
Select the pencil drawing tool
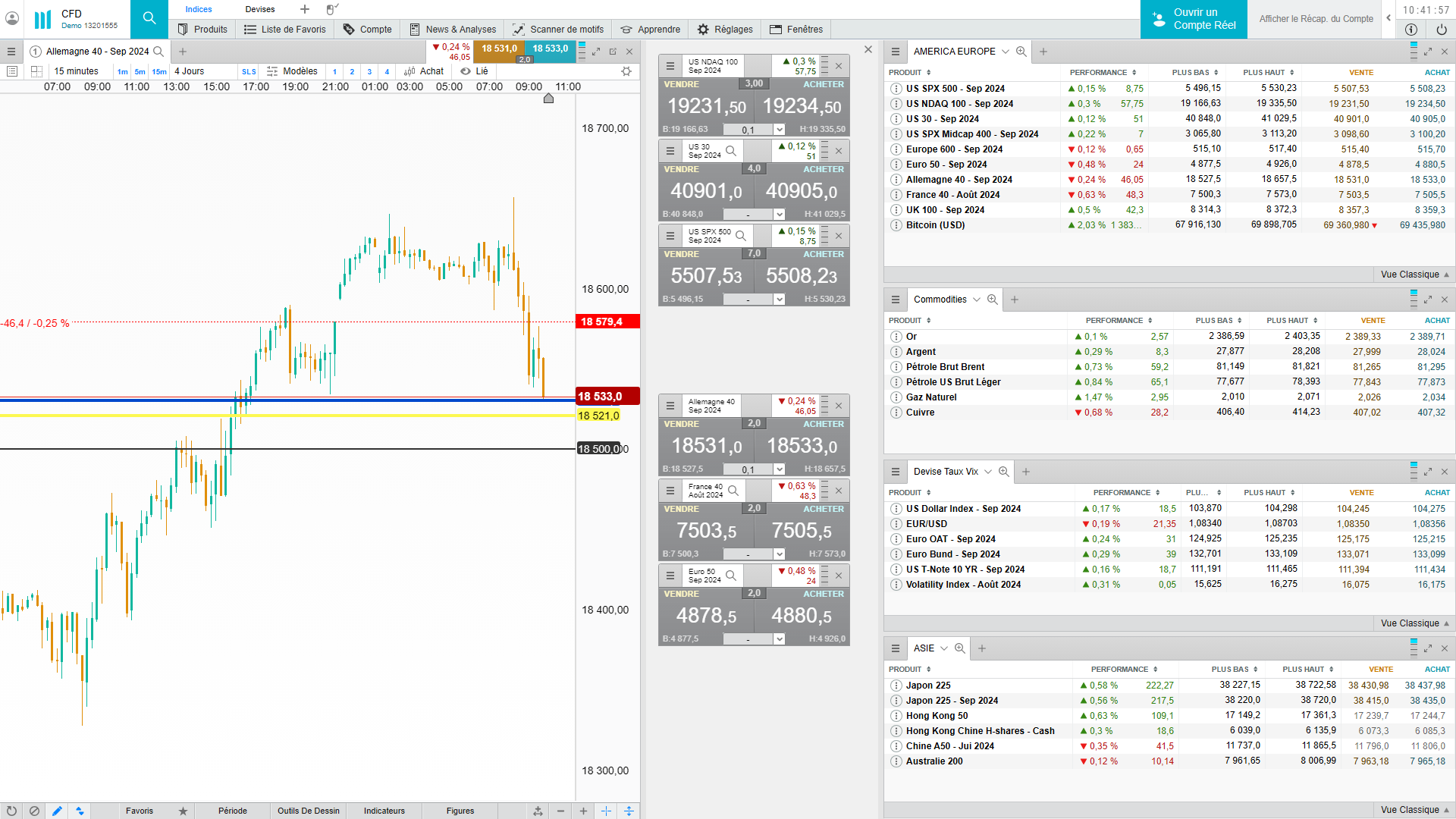click(57, 811)
